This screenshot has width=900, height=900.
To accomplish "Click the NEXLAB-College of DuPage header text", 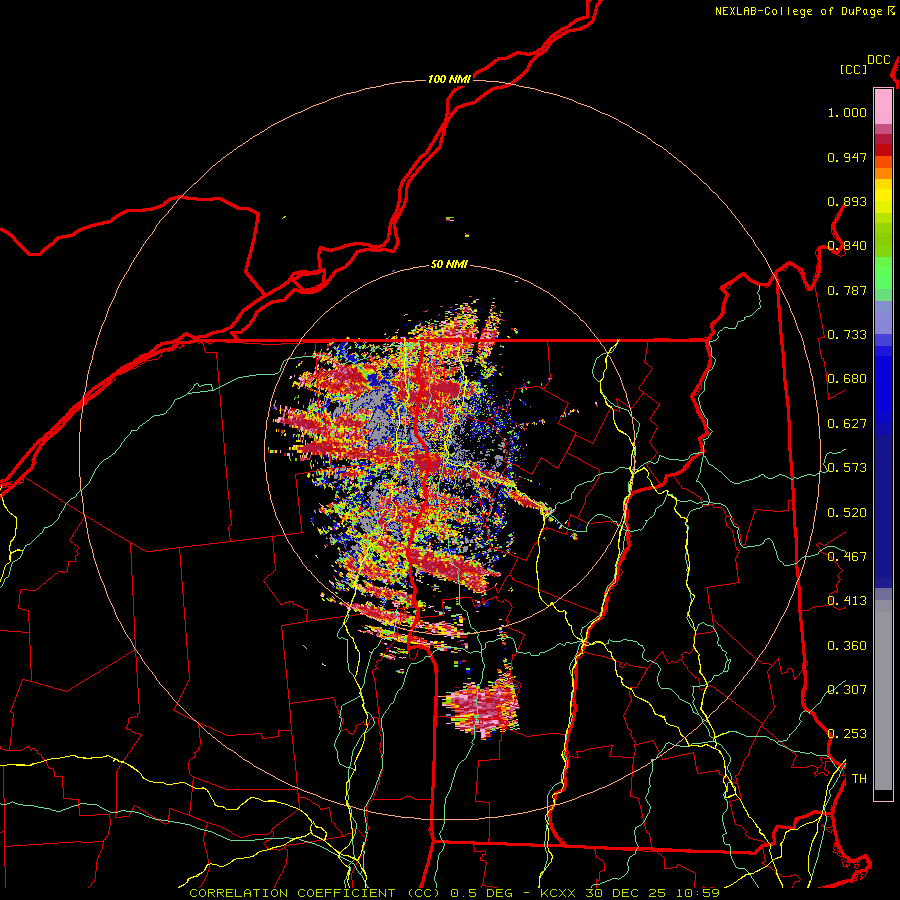I will [798, 11].
